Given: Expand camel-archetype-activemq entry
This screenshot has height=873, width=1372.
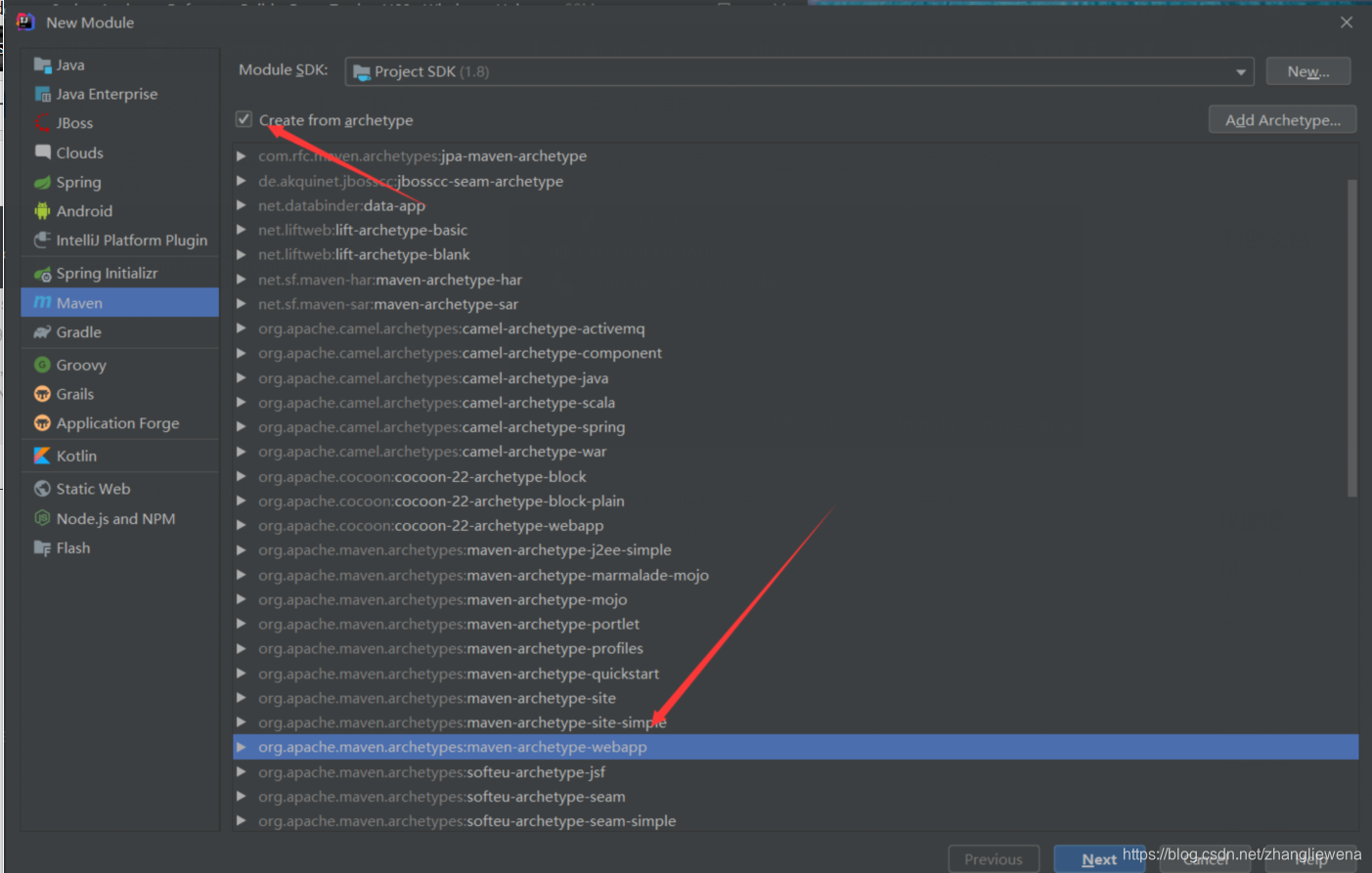Looking at the screenshot, I should (x=241, y=328).
